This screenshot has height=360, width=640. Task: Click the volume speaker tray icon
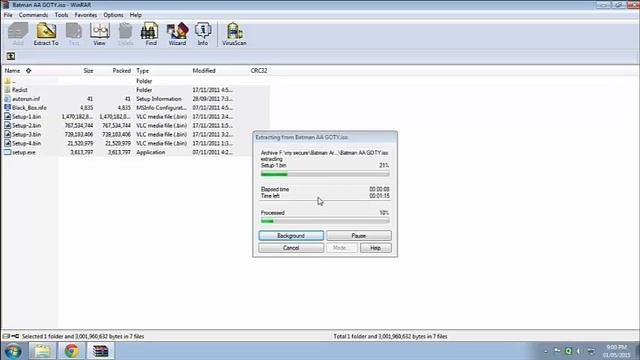[578, 351]
